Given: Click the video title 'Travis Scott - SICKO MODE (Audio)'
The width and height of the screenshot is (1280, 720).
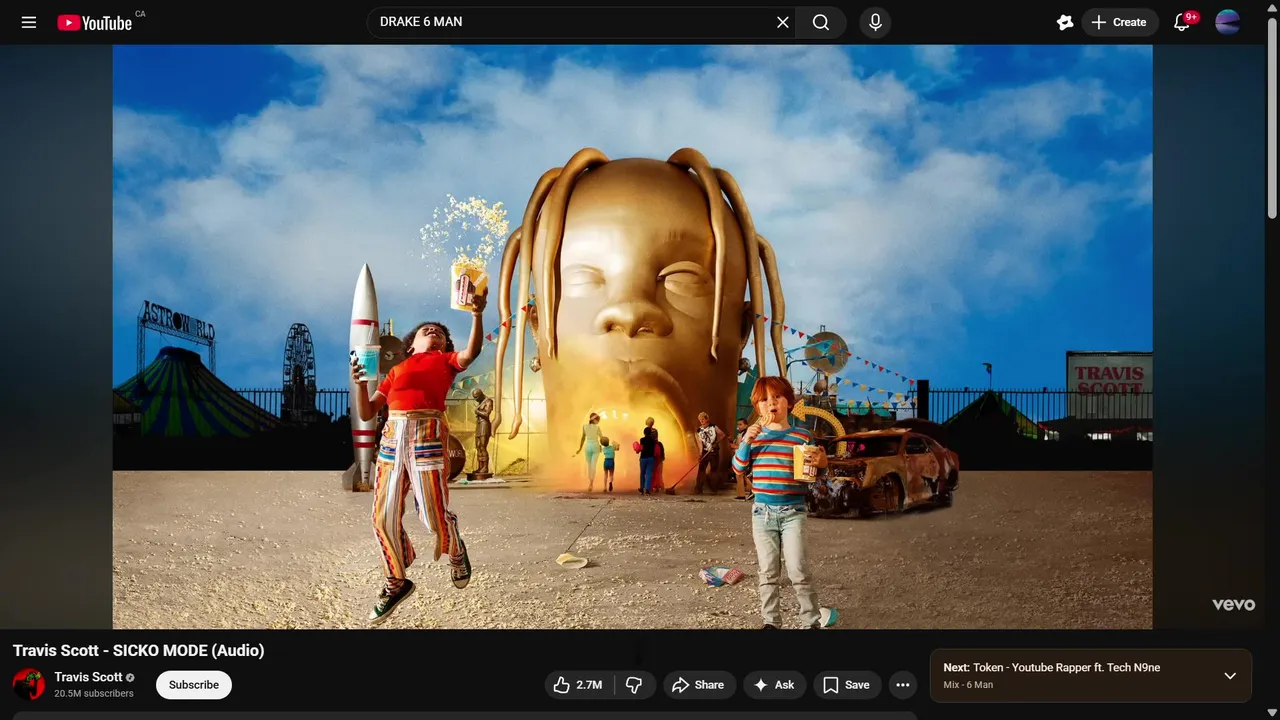Looking at the screenshot, I should coord(139,650).
